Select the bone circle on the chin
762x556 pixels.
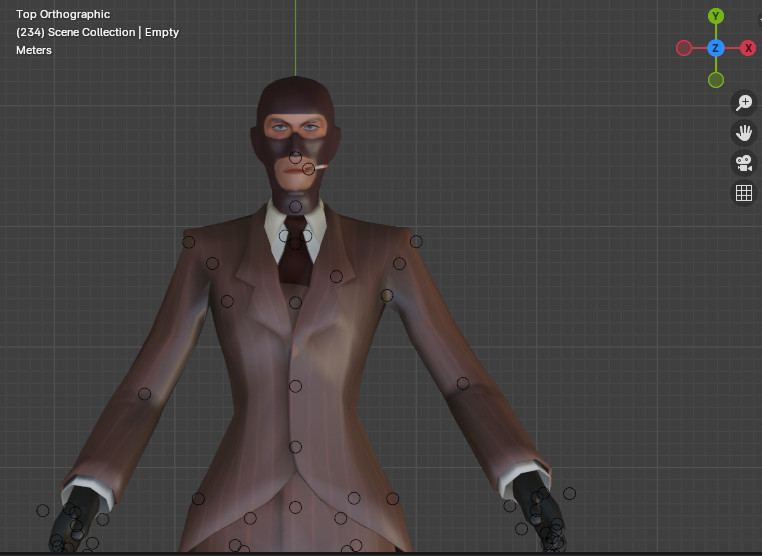pyautogui.click(x=295, y=207)
